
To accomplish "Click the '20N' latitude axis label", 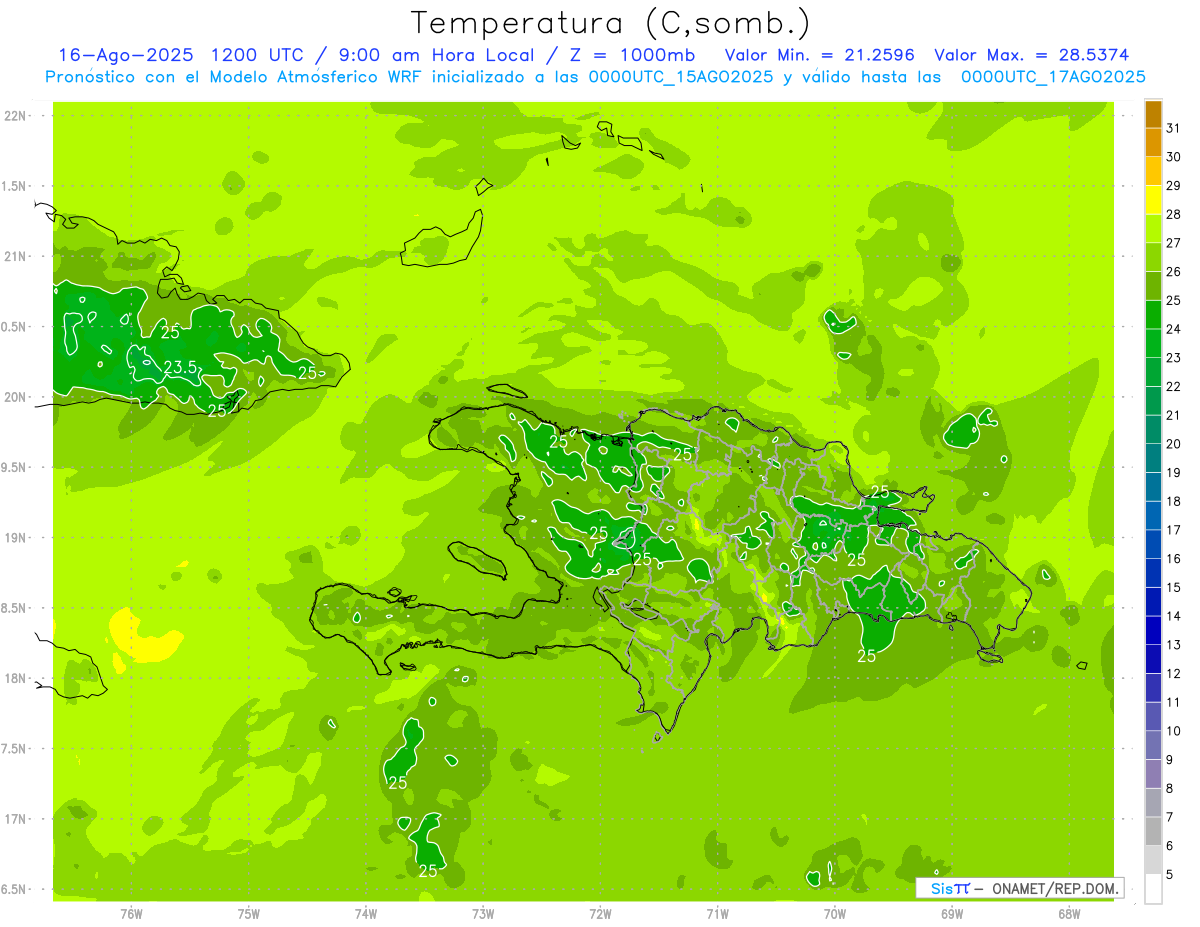I will [x=16, y=397].
